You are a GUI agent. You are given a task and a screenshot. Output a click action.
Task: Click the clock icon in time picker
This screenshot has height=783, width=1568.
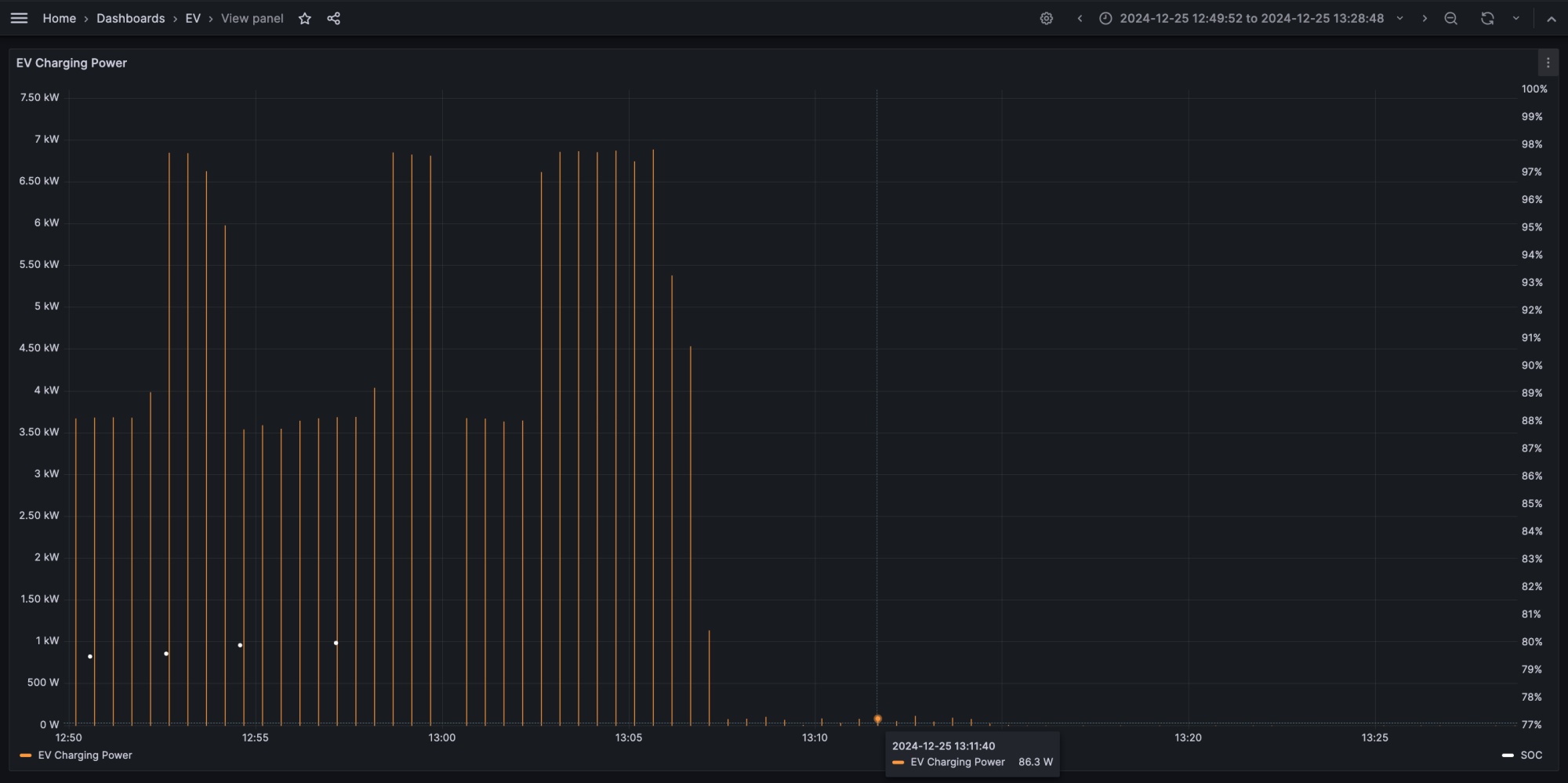click(x=1105, y=18)
